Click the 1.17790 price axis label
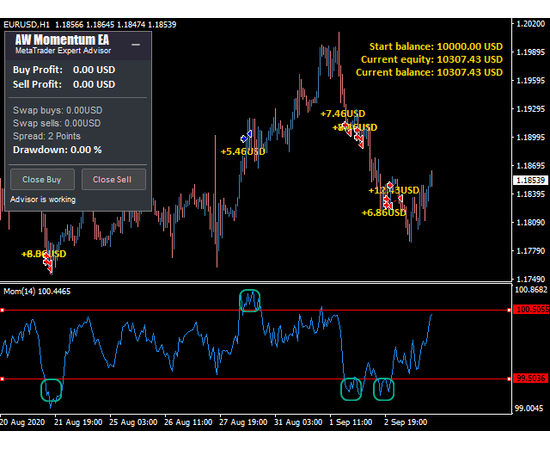The height and width of the screenshot is (450, 550). pyautogui.click(x=531, y=251)
